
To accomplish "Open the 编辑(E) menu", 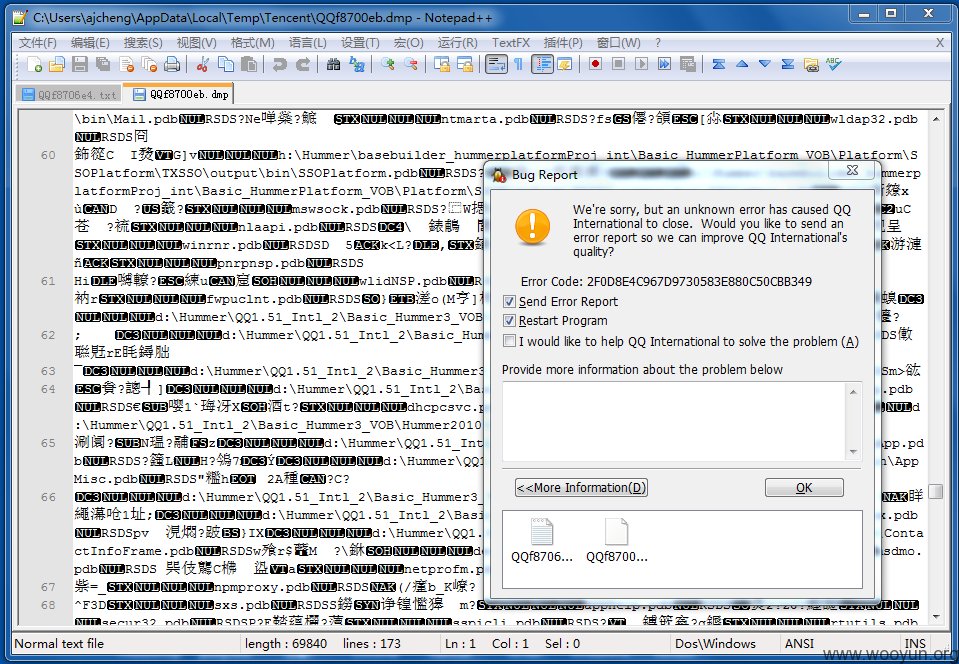I will tap(90, 43).
